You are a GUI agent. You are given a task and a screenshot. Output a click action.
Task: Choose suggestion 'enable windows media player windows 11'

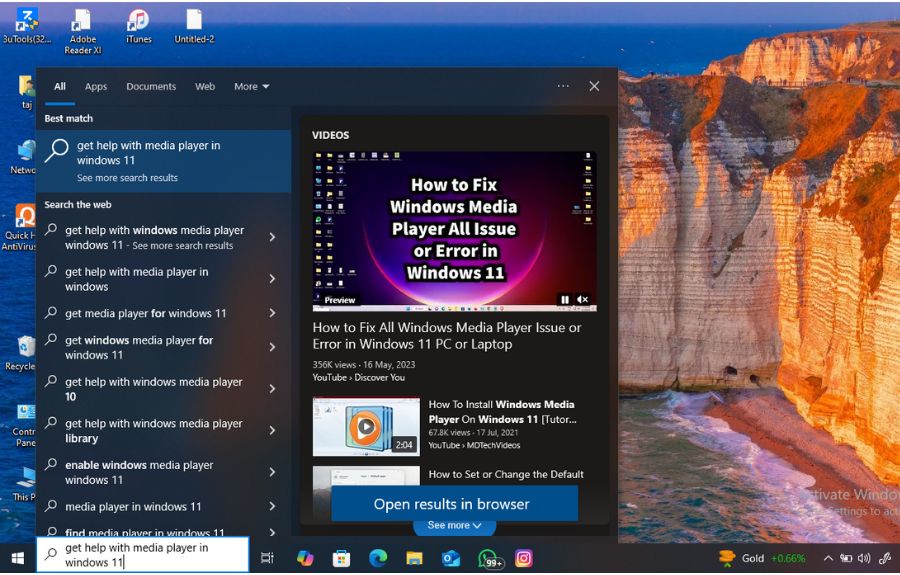tap(139, 472)
